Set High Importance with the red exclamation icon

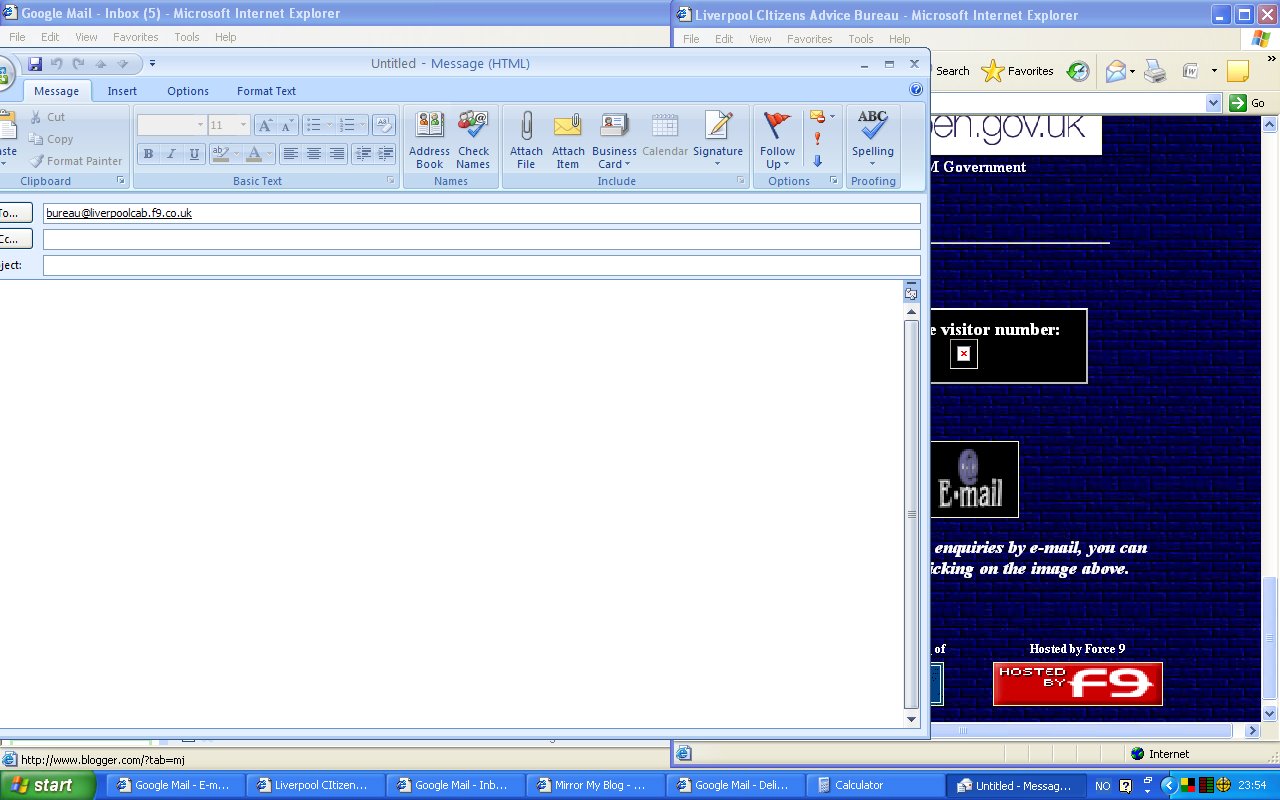(817, 139)
